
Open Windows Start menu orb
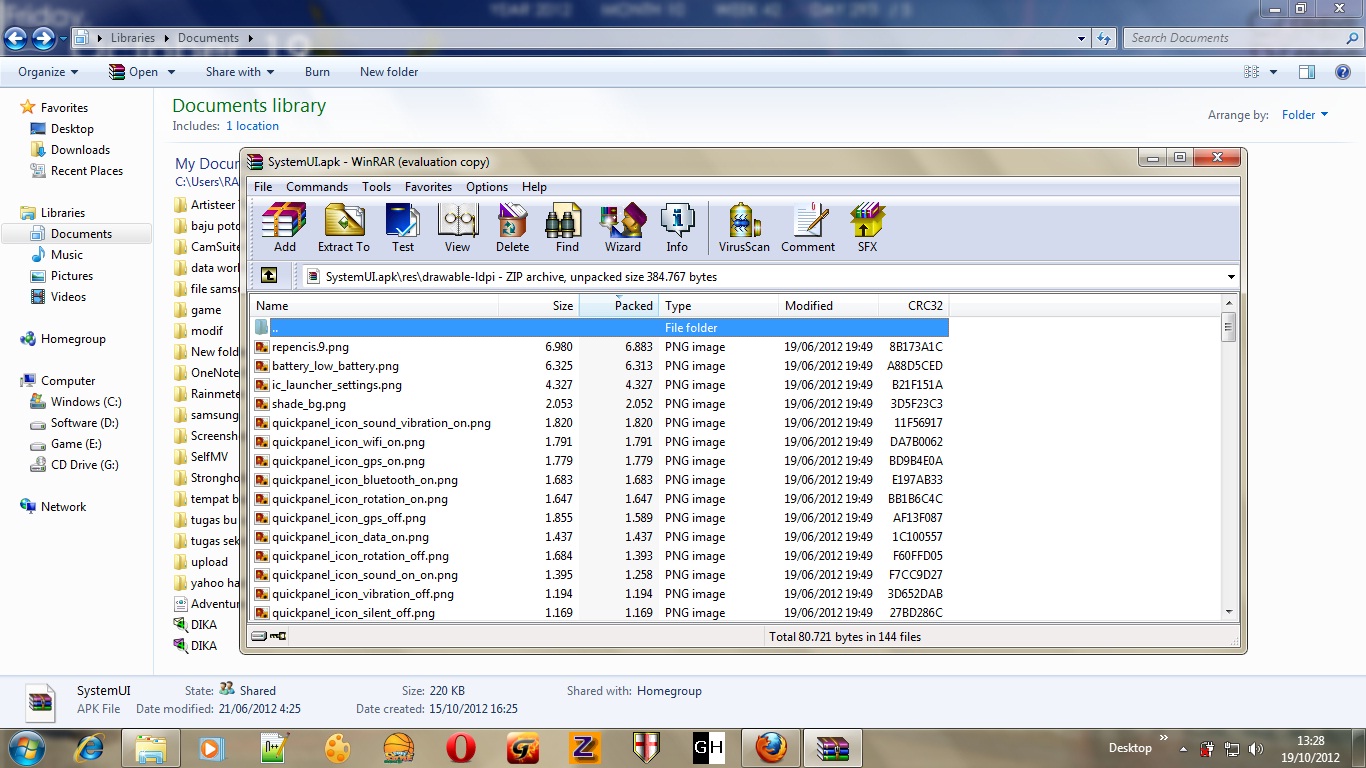click(26, 747)
